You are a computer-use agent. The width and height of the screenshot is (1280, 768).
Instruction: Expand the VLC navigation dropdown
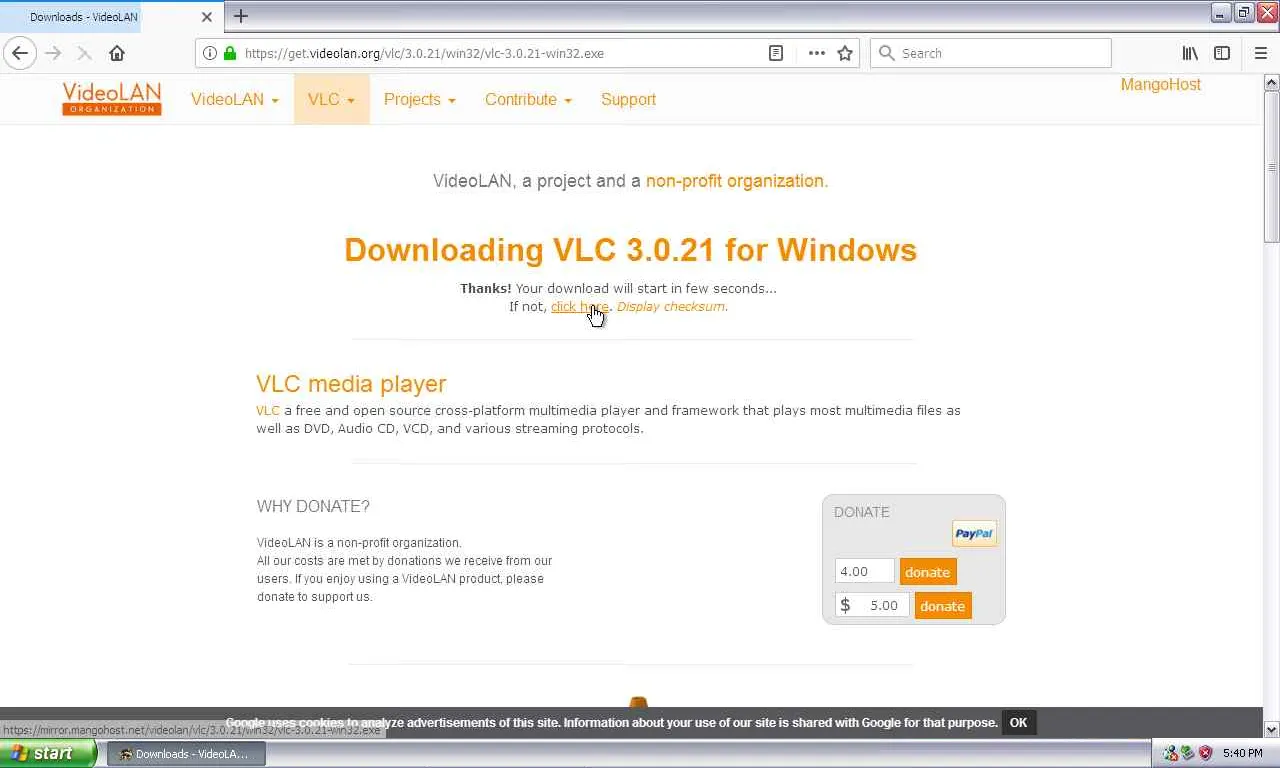331,99
